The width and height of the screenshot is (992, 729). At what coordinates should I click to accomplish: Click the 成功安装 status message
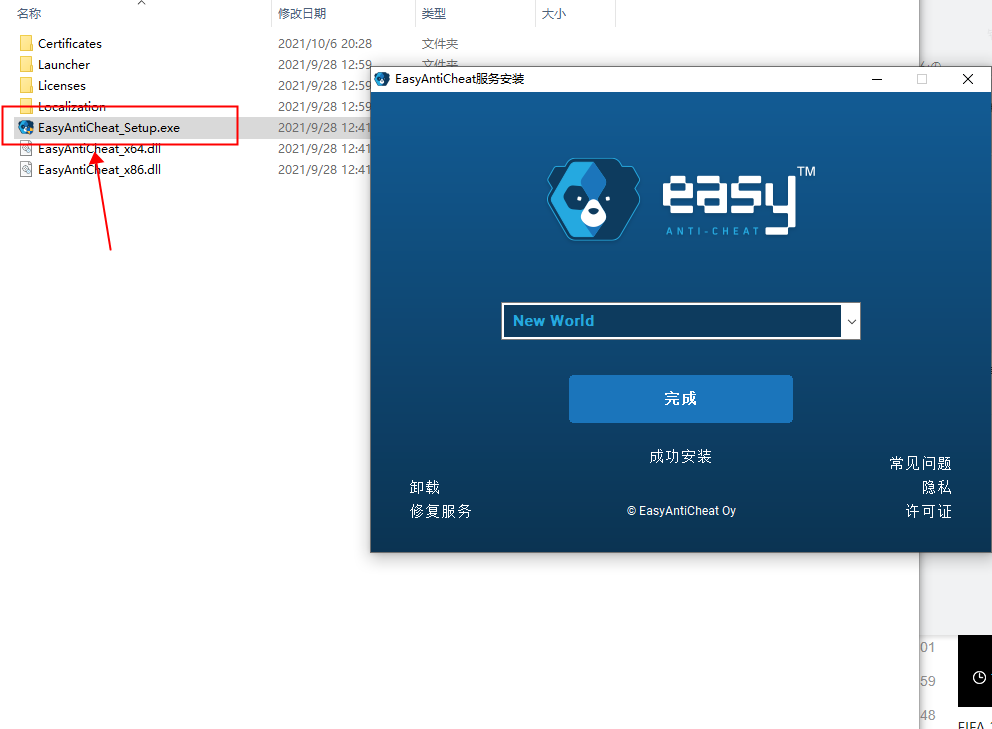[x=681, y=456]
